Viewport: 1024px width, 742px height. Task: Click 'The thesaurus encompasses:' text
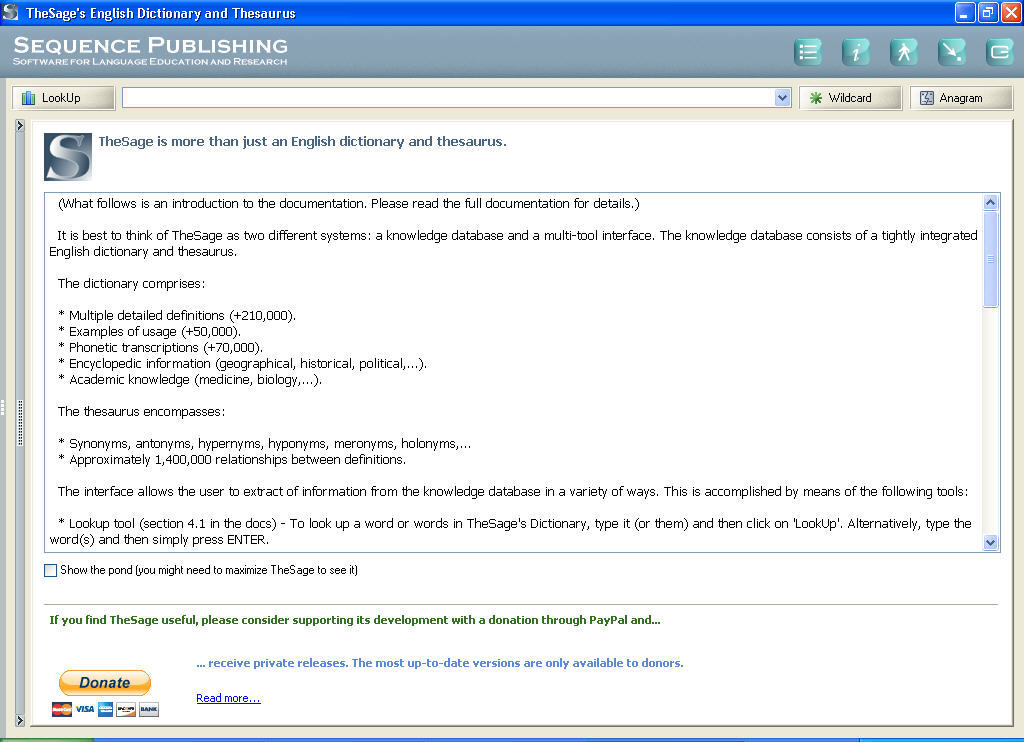click(141, 411)
